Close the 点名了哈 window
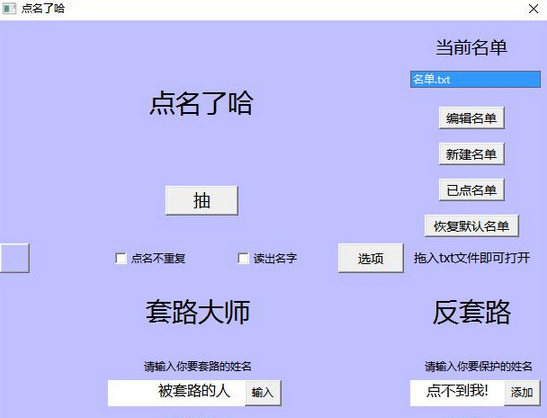Screen dimensions: 547x418 click(533, 9)
